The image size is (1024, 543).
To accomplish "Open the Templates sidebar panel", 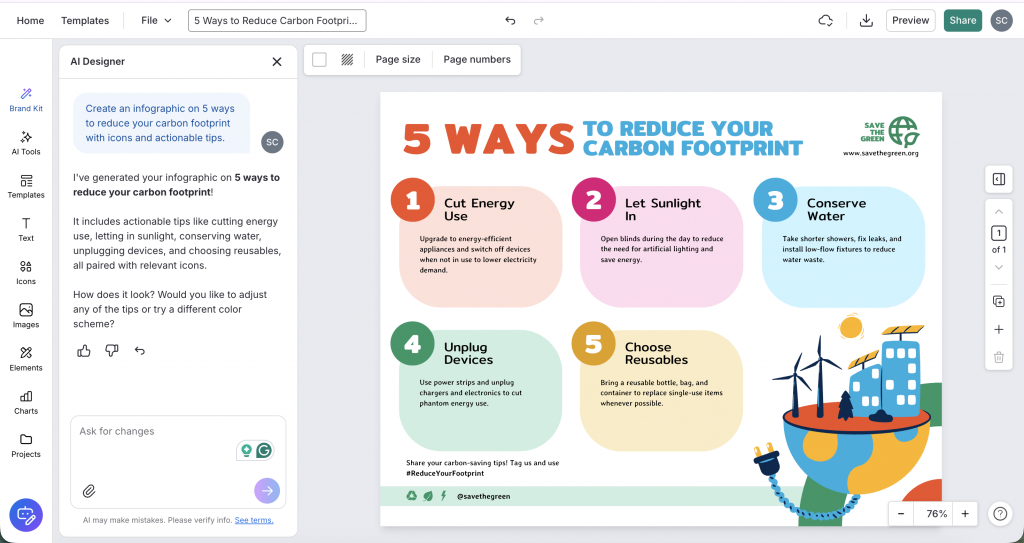I will pos(26,186).
